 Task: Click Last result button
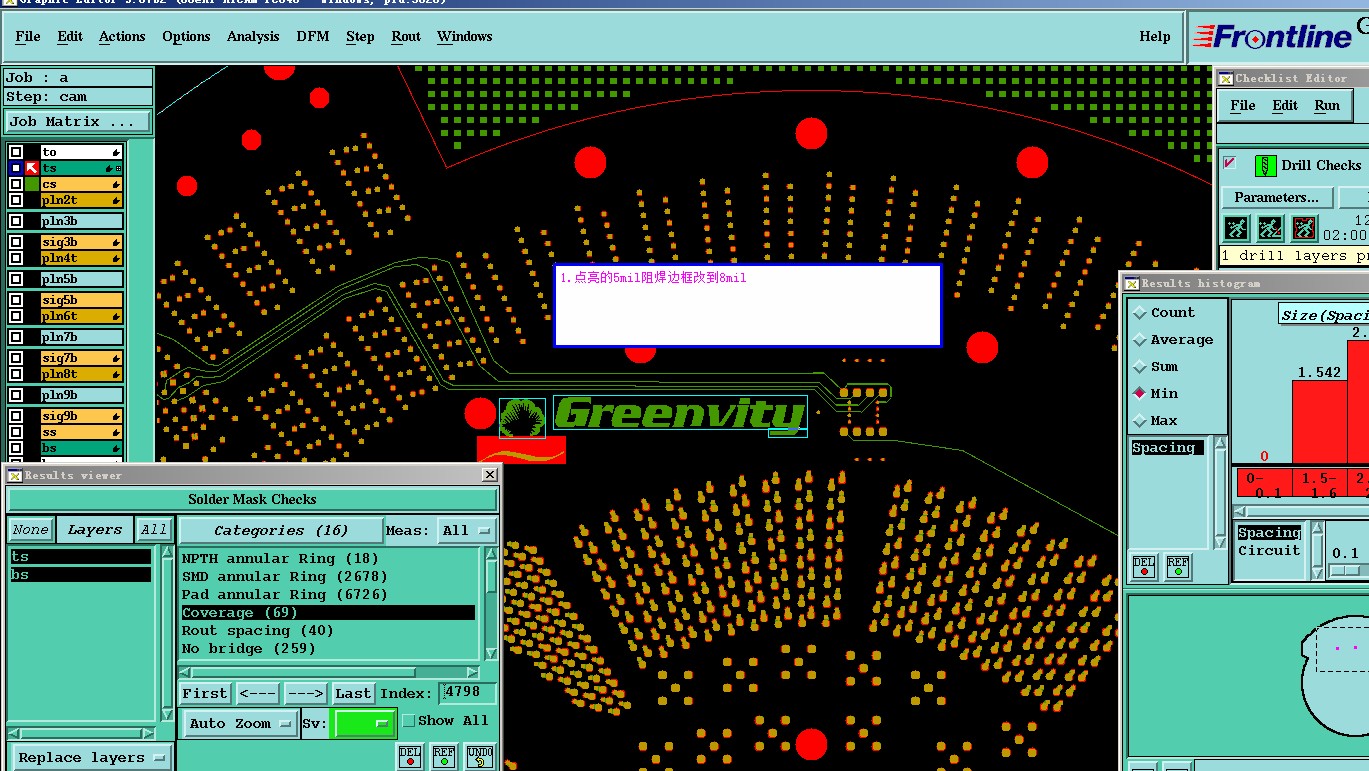pos(353,693)
